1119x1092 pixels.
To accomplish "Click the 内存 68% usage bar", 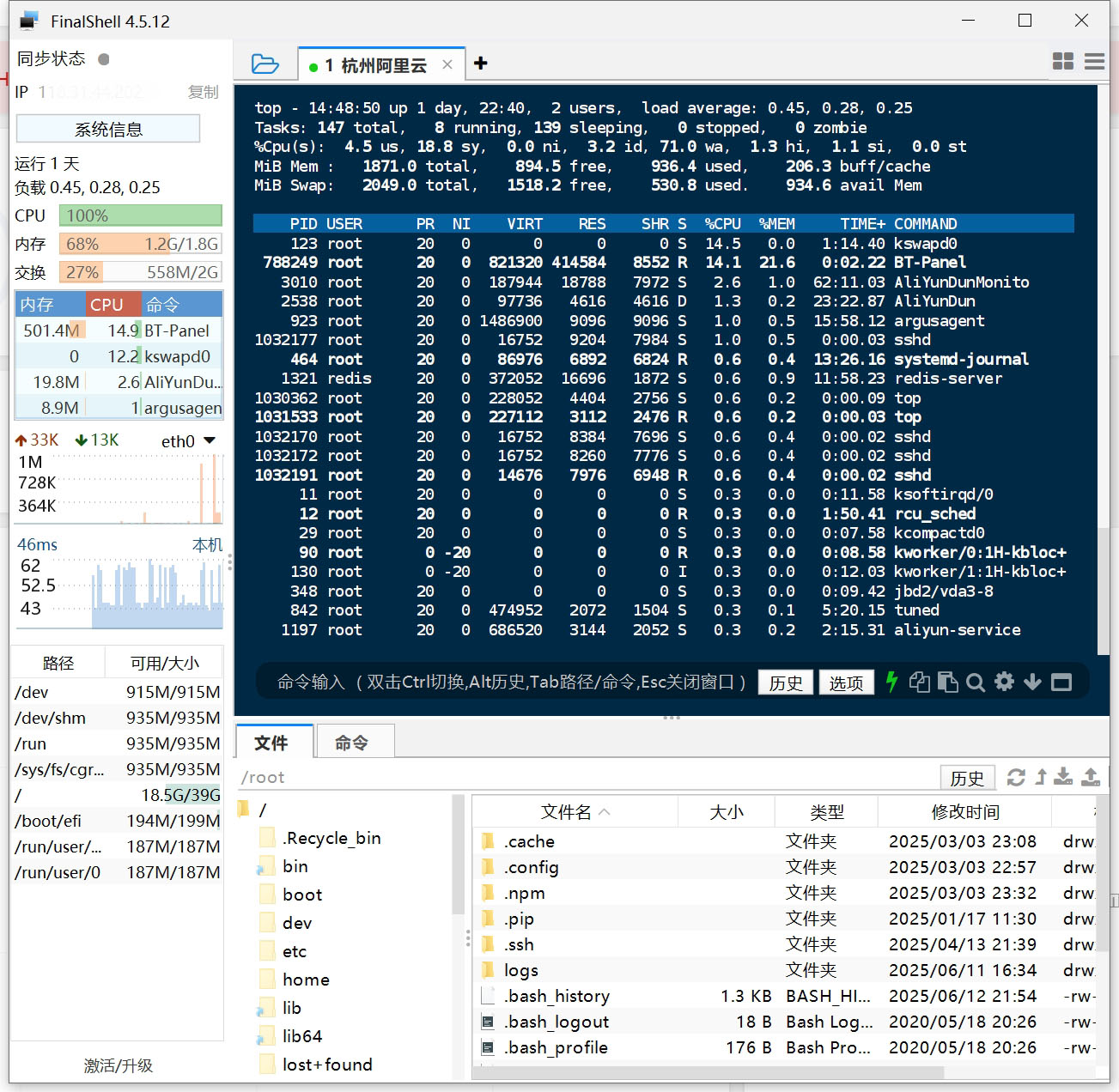I will tap(141, 244).
